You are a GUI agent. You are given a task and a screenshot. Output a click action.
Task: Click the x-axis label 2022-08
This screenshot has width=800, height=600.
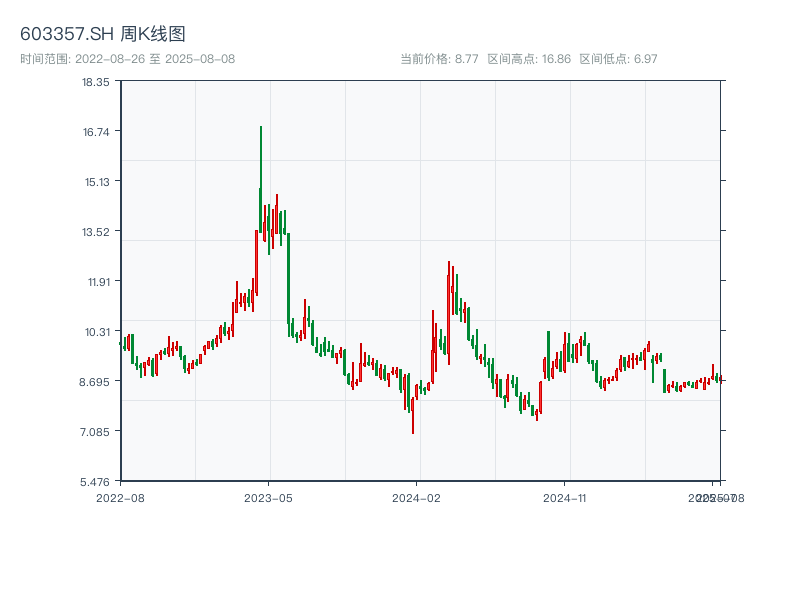pyautogui.click(x=120, y=498)
